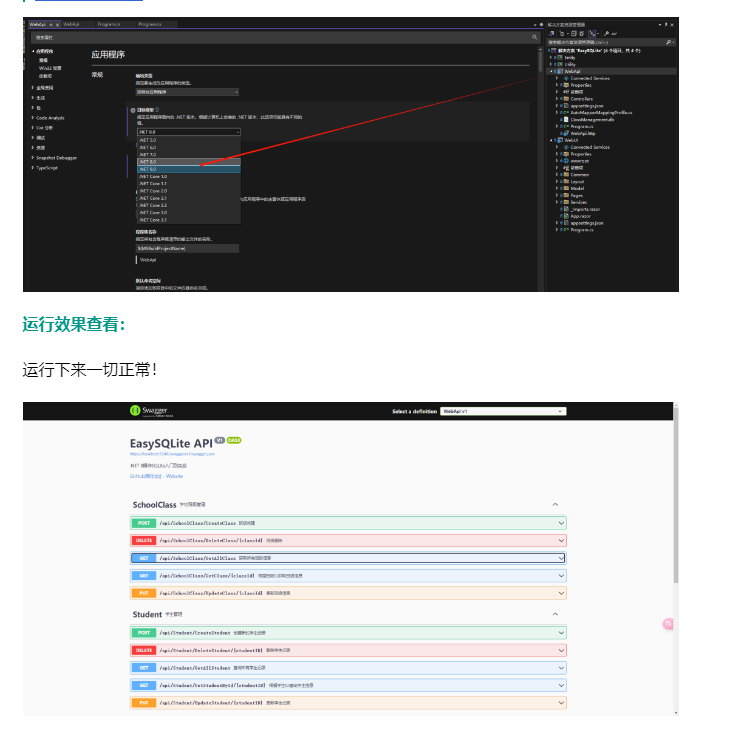Screen dimensions: 736x737
Task: Click the SchoolClass section heading
Action: (x=154, y=505)
